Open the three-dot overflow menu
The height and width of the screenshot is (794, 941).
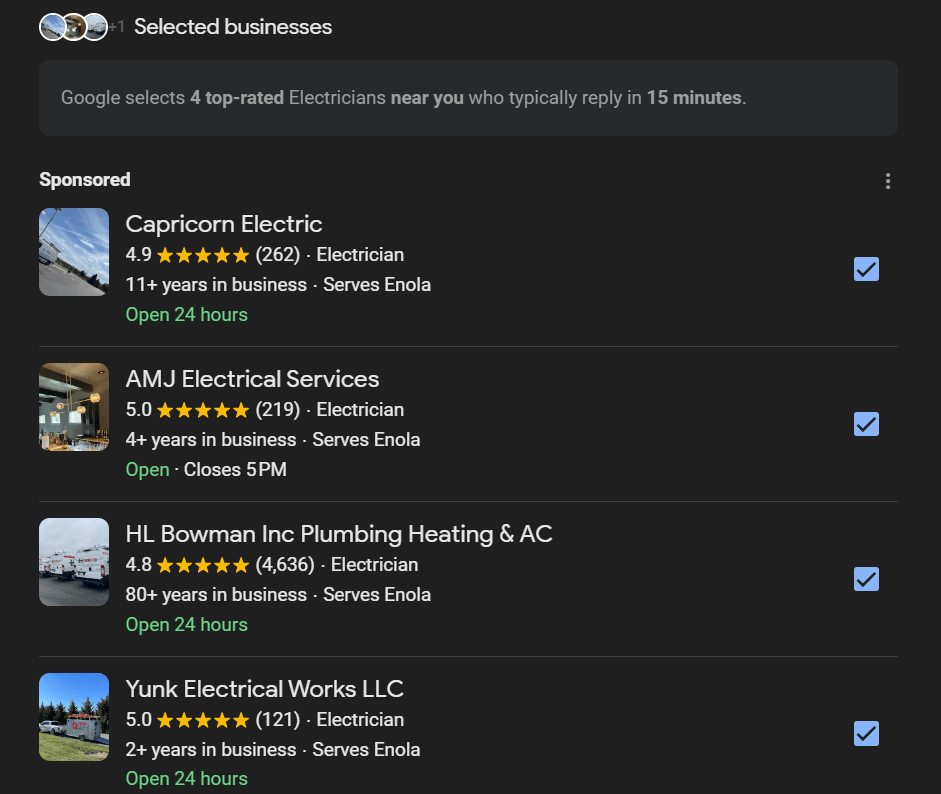tap(888, 180)
